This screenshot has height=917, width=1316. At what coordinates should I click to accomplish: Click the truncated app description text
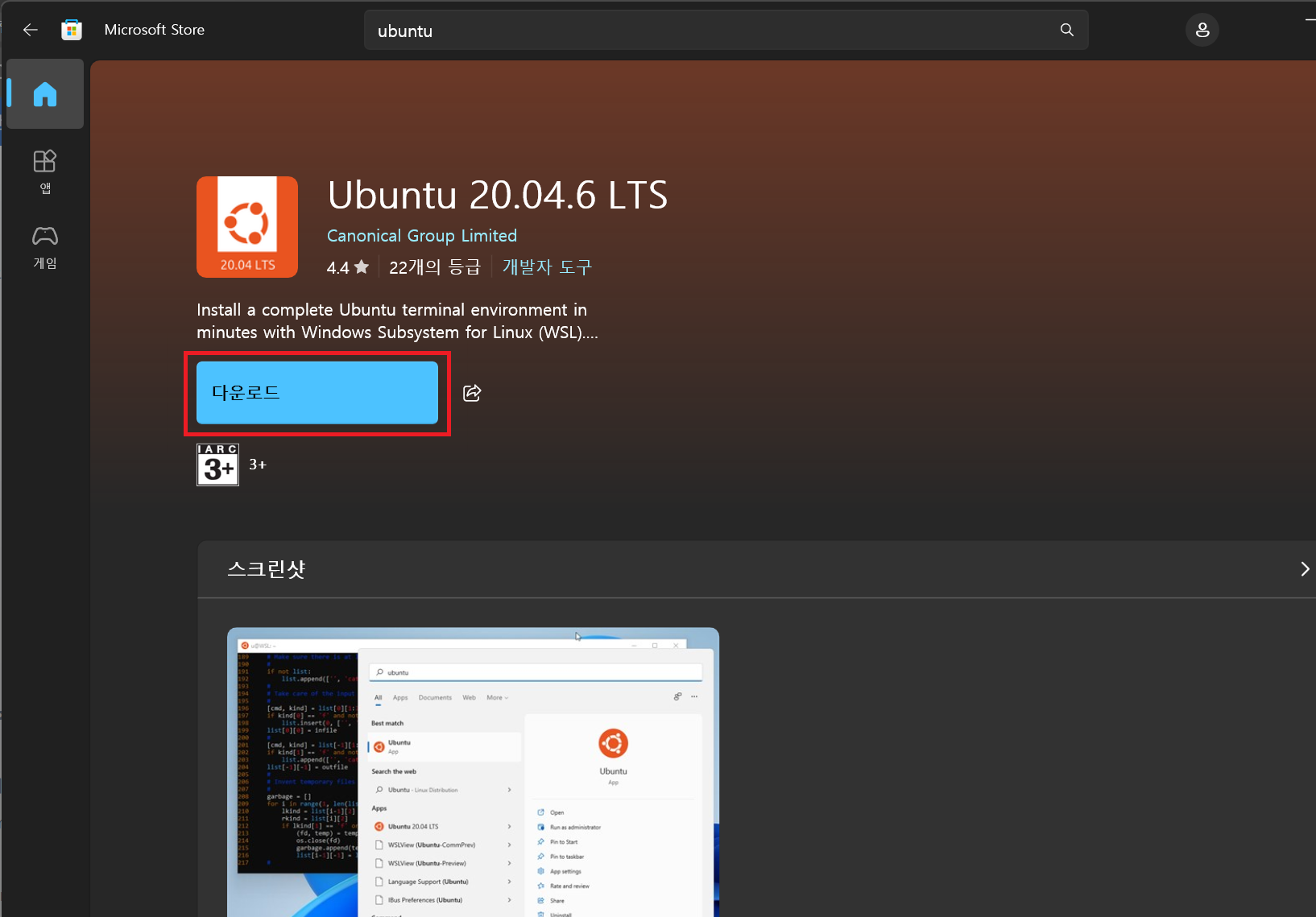tap(397, 321)
